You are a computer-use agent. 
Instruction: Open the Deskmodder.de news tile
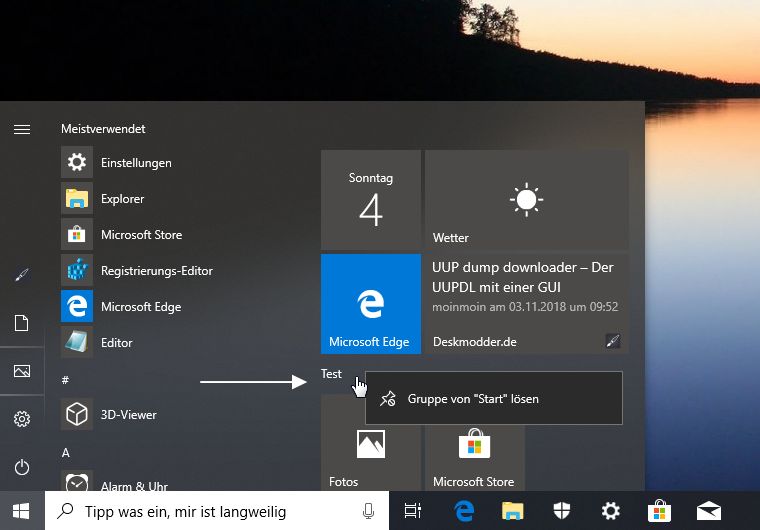point(526,304)
